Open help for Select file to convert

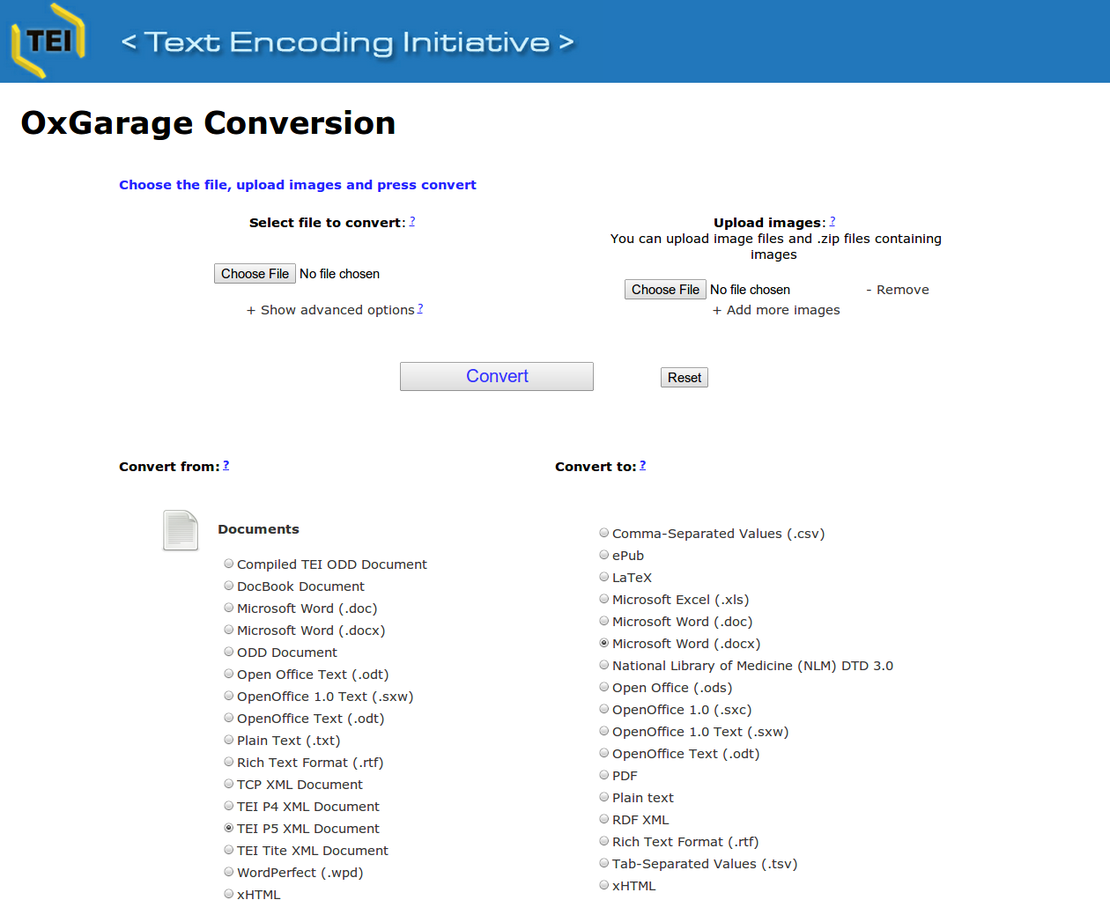[412, 222]
